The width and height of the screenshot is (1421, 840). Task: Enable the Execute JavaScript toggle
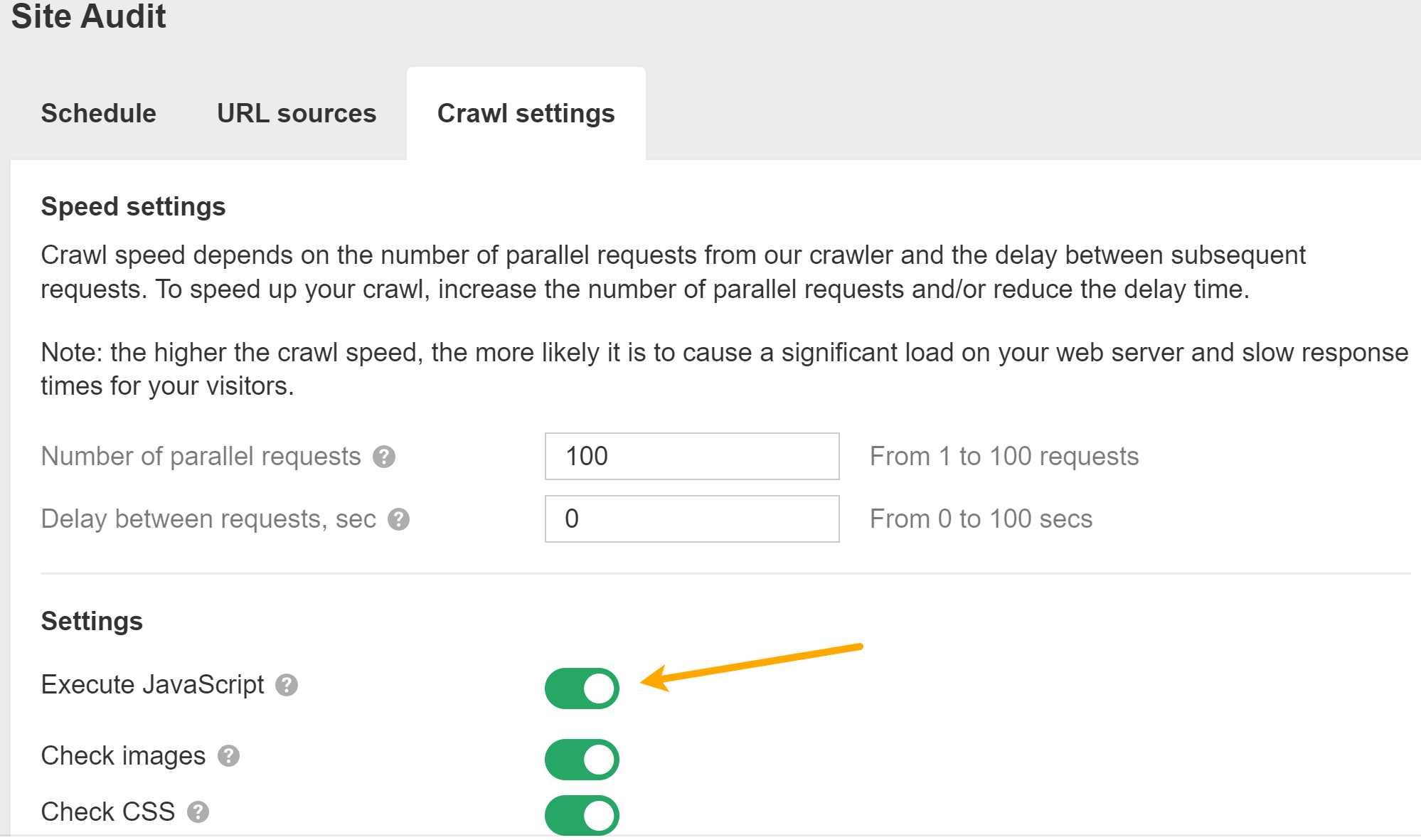tap(579, 686)
